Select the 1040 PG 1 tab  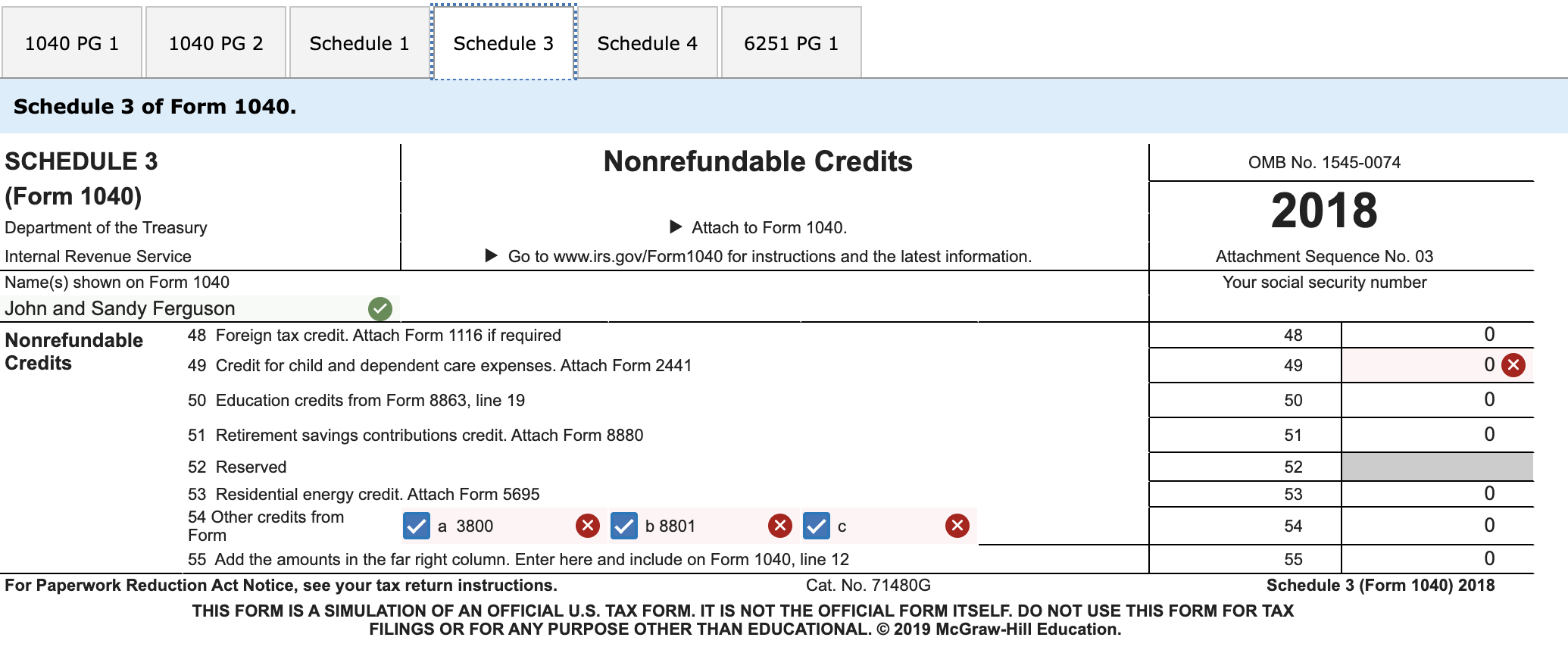[x=71, y=43]
